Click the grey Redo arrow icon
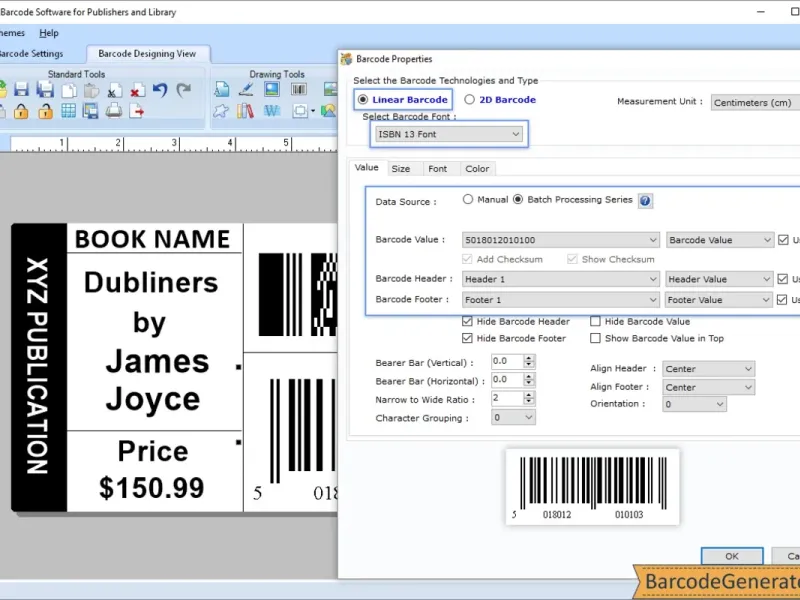Image resolution: width=800 pixels, height=600 pixels. click(184, 90)
